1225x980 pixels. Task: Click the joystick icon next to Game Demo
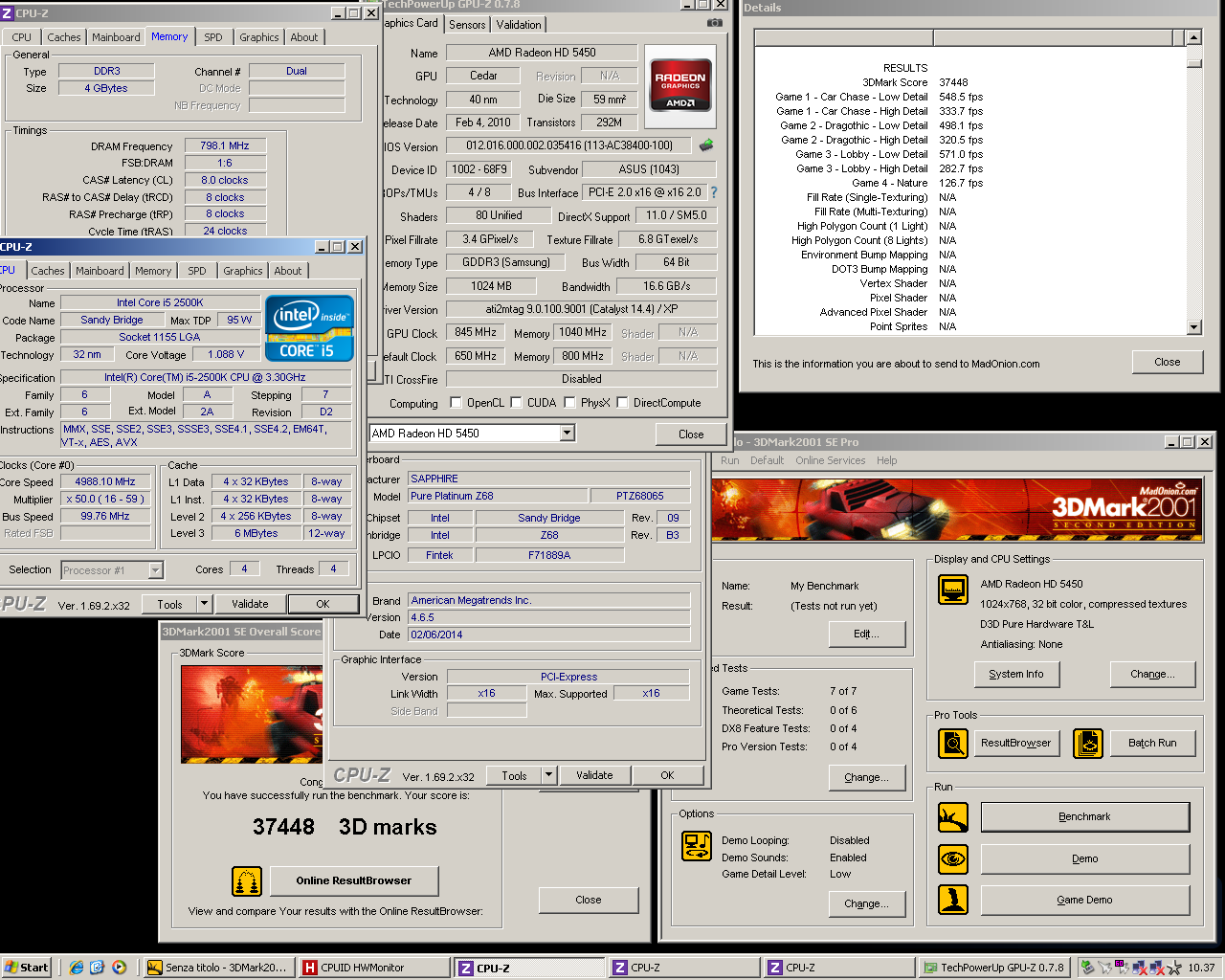coord(953,900)
